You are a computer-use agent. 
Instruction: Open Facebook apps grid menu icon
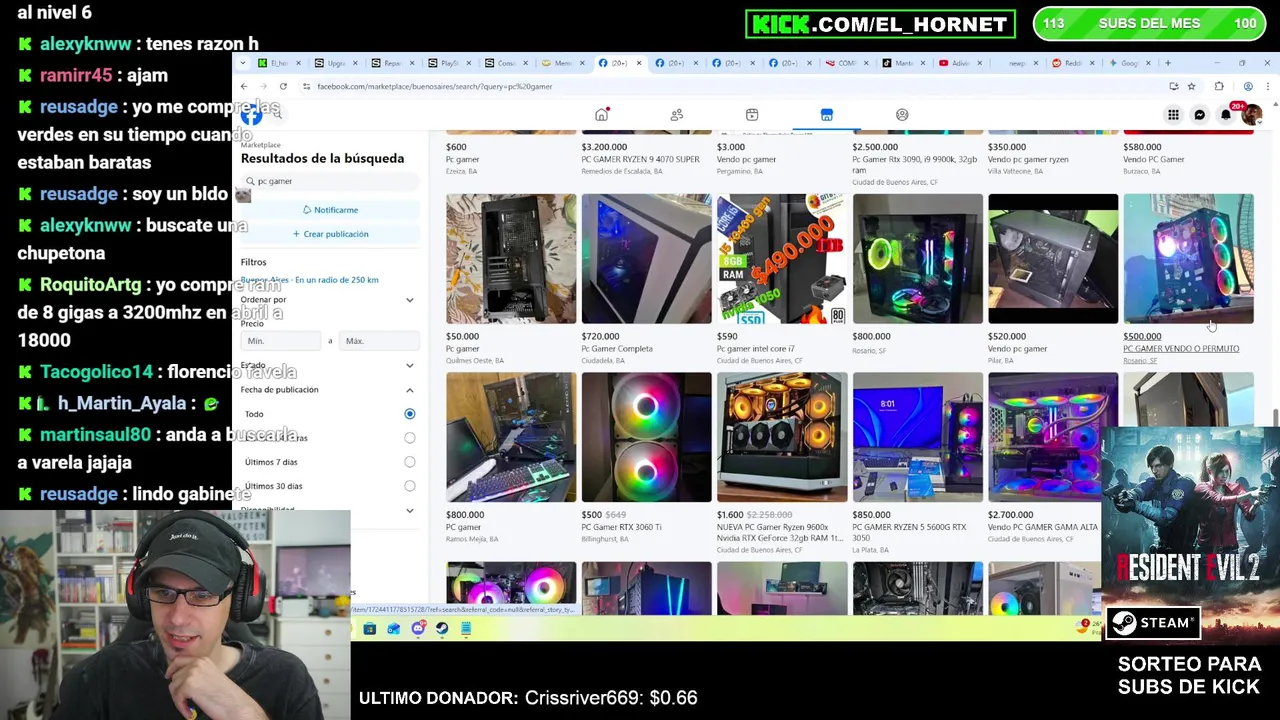click(1173, 115)
